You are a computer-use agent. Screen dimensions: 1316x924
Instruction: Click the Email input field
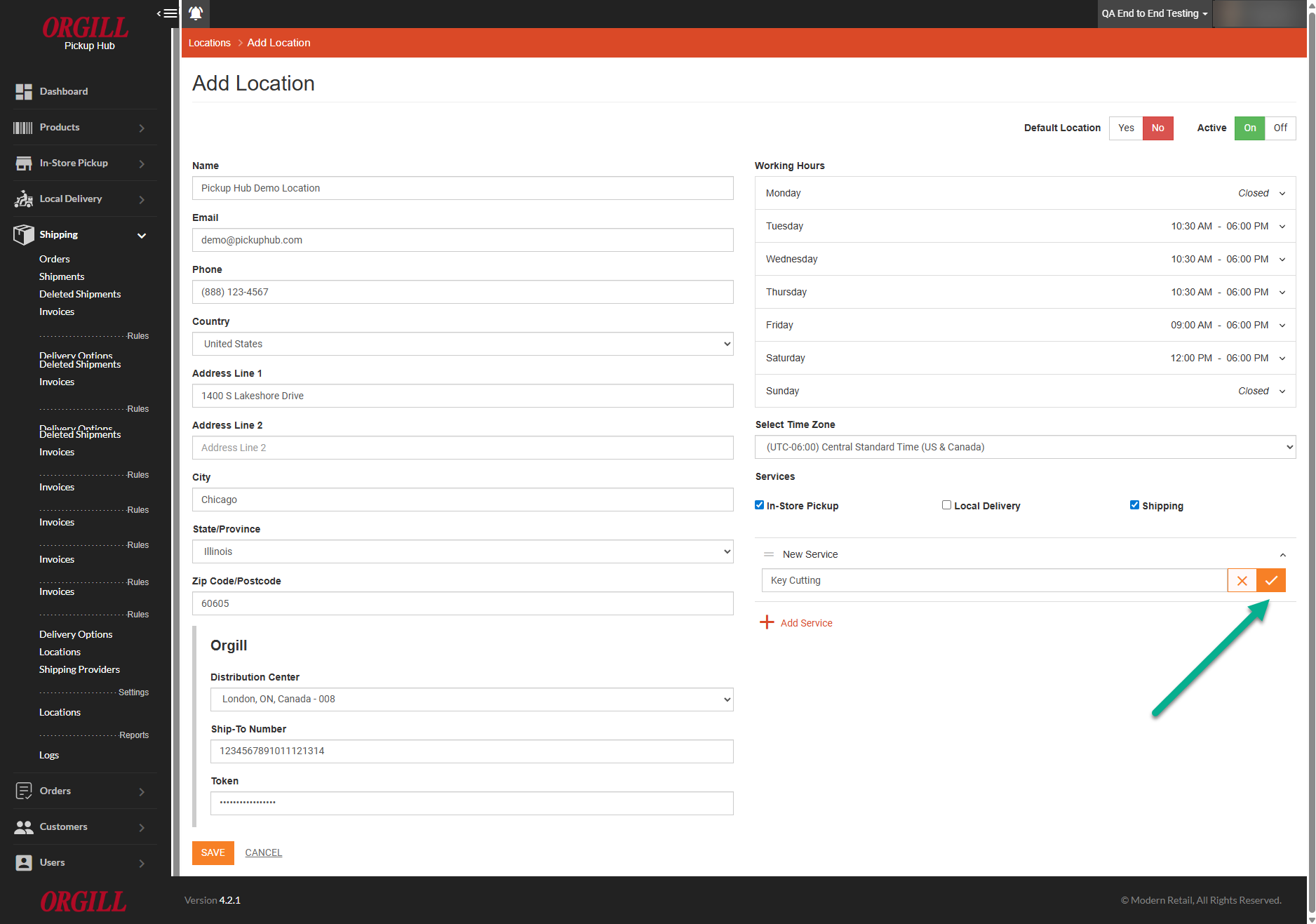[x=463, y=240]
